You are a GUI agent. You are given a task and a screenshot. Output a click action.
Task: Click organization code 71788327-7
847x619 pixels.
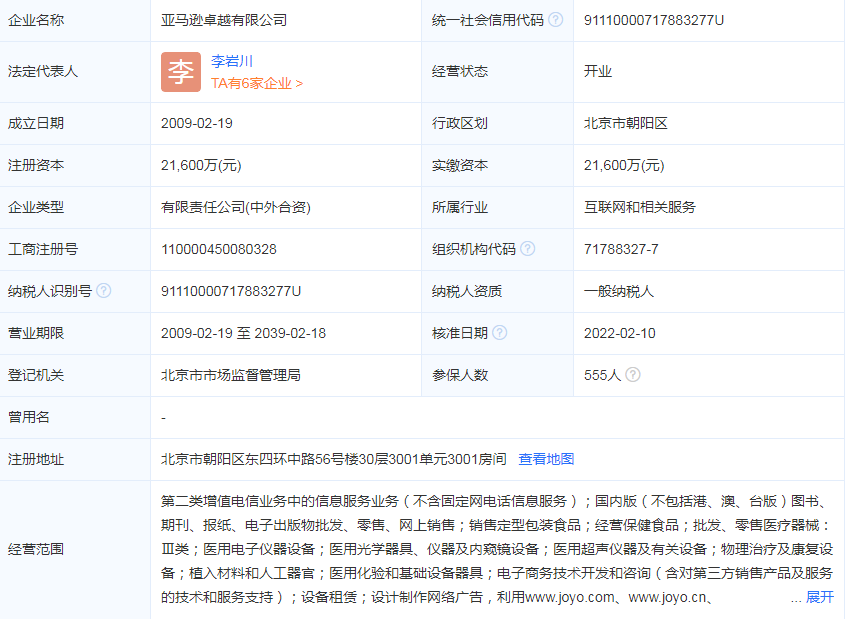[x=621, y=249]
